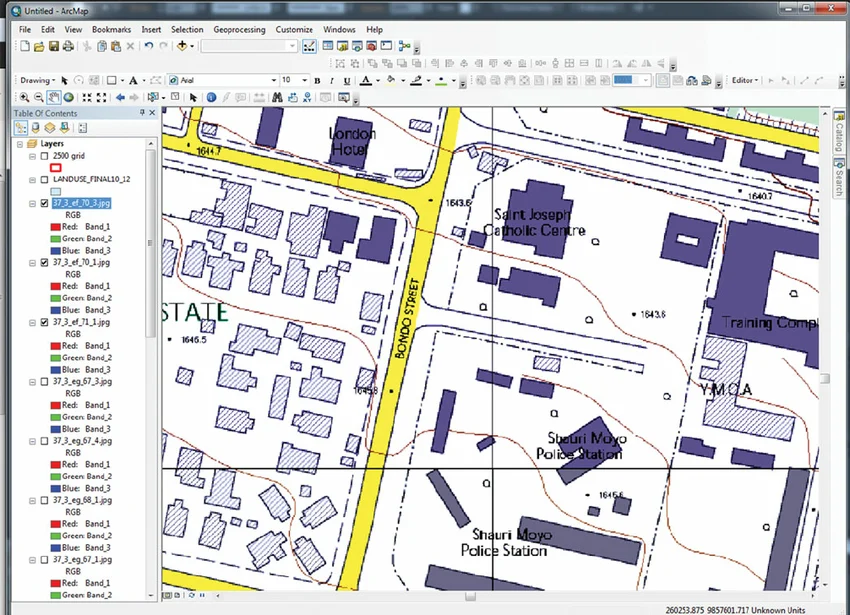Collapse the Layers data frame node
Viewport: 850px width, 615px height.
point(20,144)
